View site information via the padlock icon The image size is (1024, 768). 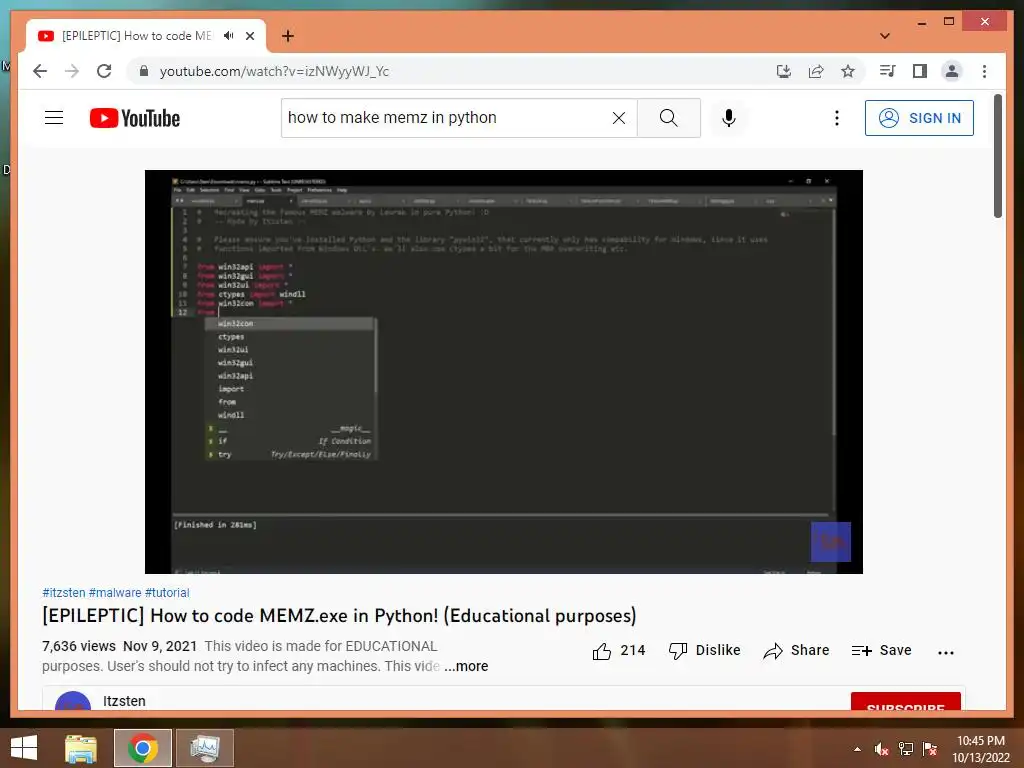pyautogui.click(x=144, y=71)
